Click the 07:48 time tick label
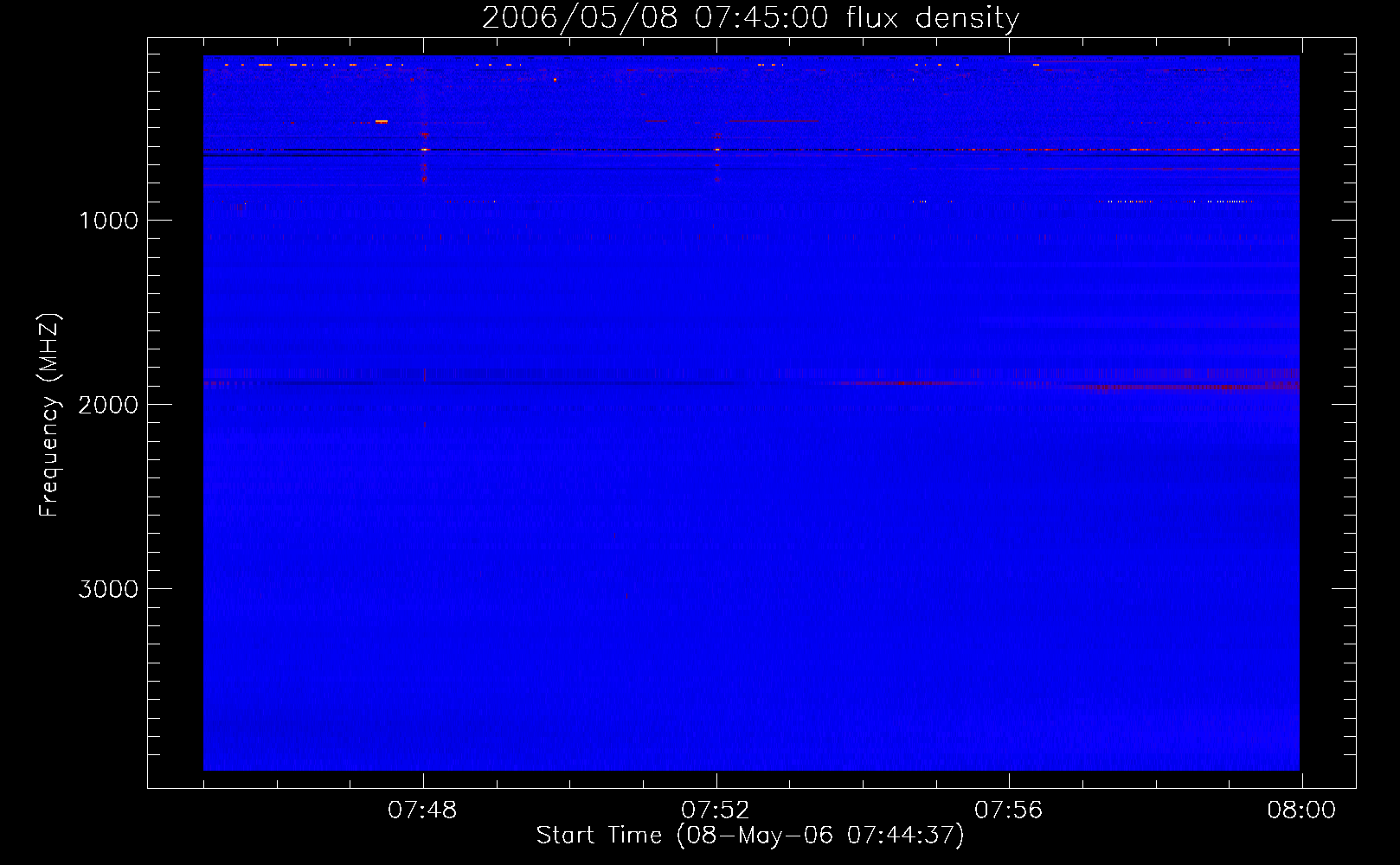This screenshot has width=1400, height=865. [422, 811]
